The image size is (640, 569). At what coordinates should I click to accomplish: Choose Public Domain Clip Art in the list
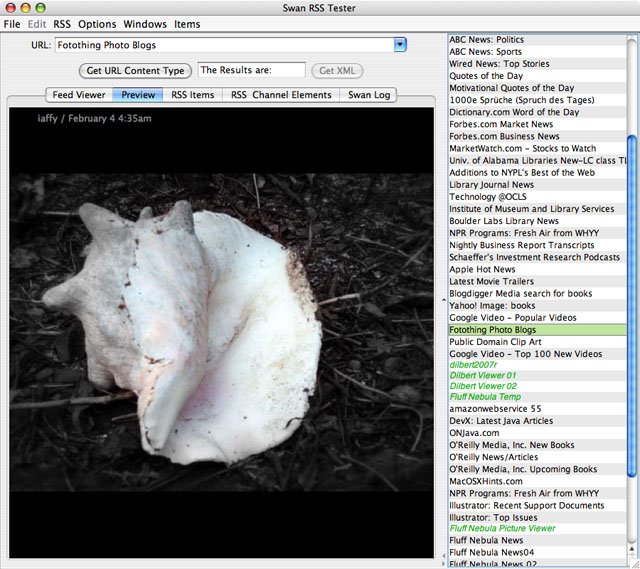point(496,342)
